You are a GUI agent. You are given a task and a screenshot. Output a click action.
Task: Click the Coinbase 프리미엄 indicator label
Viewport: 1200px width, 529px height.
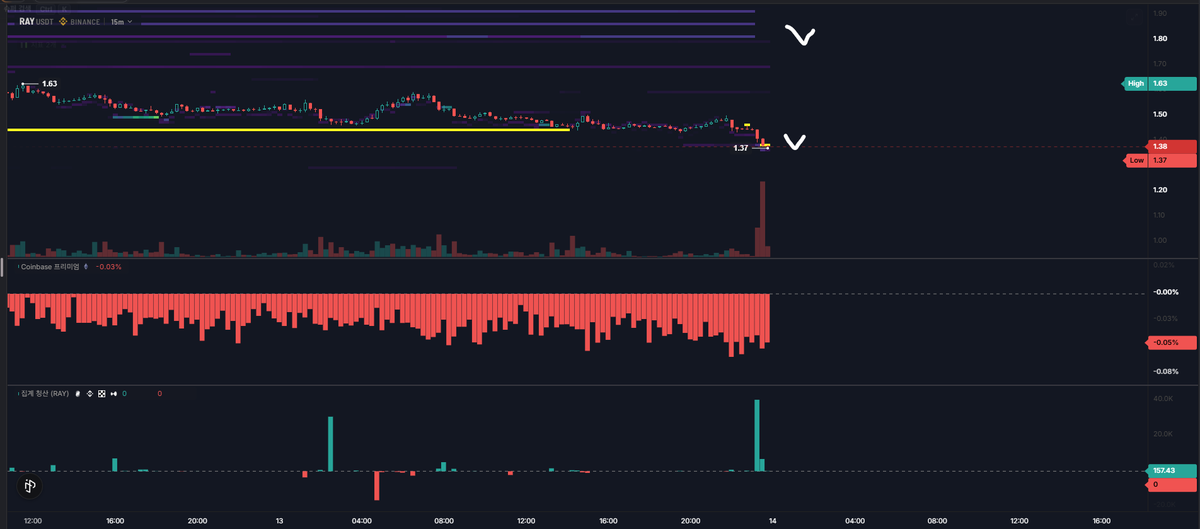coord(49,267)
